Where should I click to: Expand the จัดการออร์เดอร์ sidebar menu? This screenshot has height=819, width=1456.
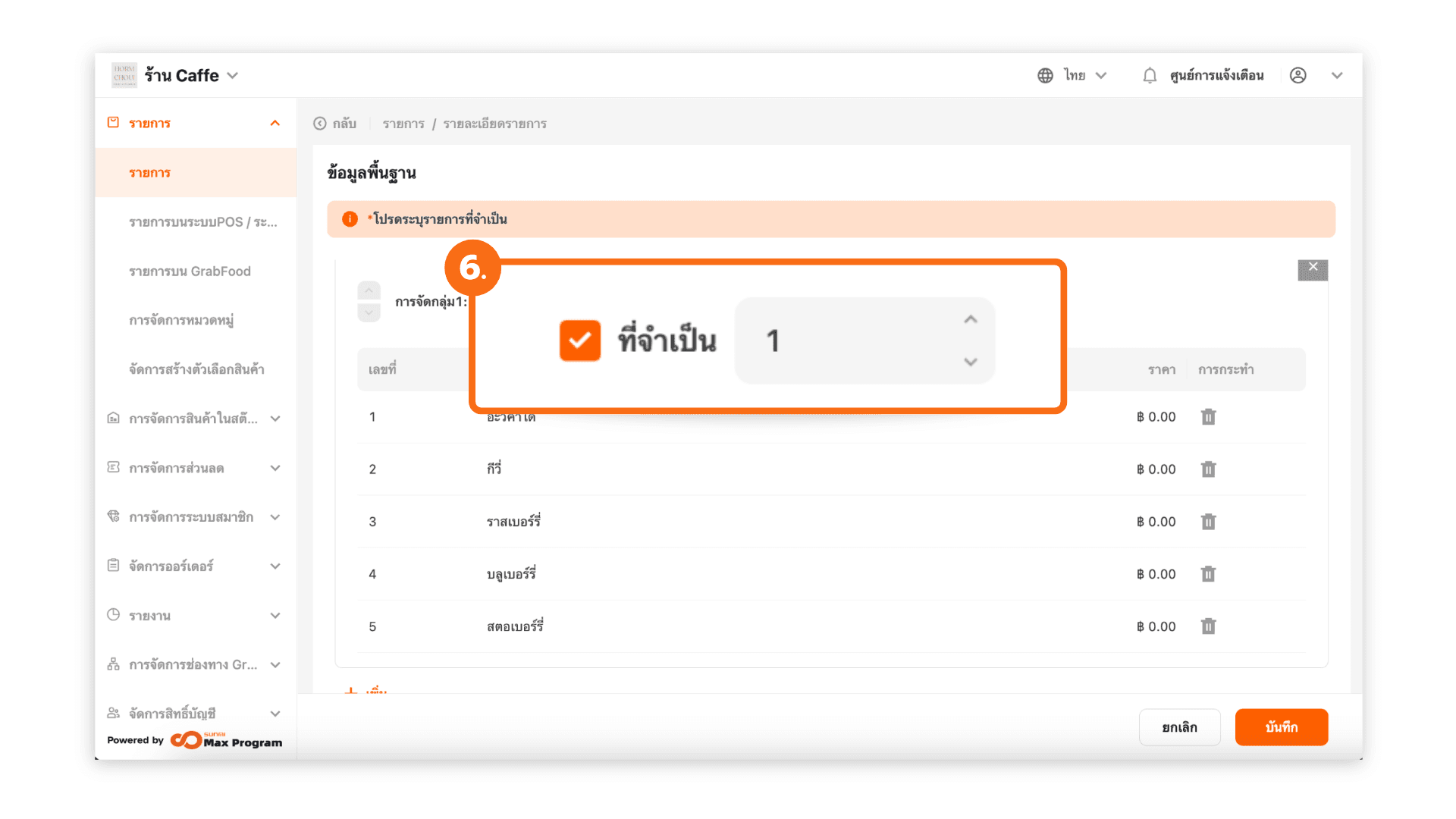point(275,566)
